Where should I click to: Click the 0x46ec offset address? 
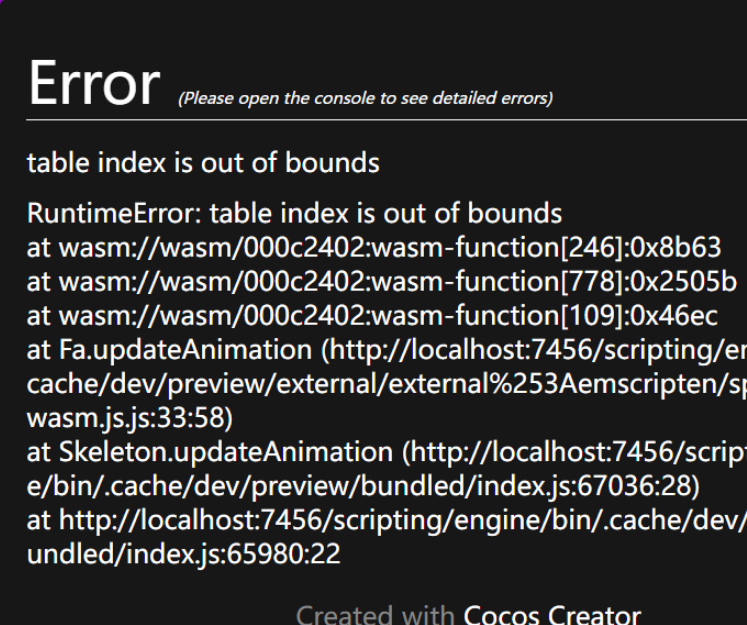point(683,316)
